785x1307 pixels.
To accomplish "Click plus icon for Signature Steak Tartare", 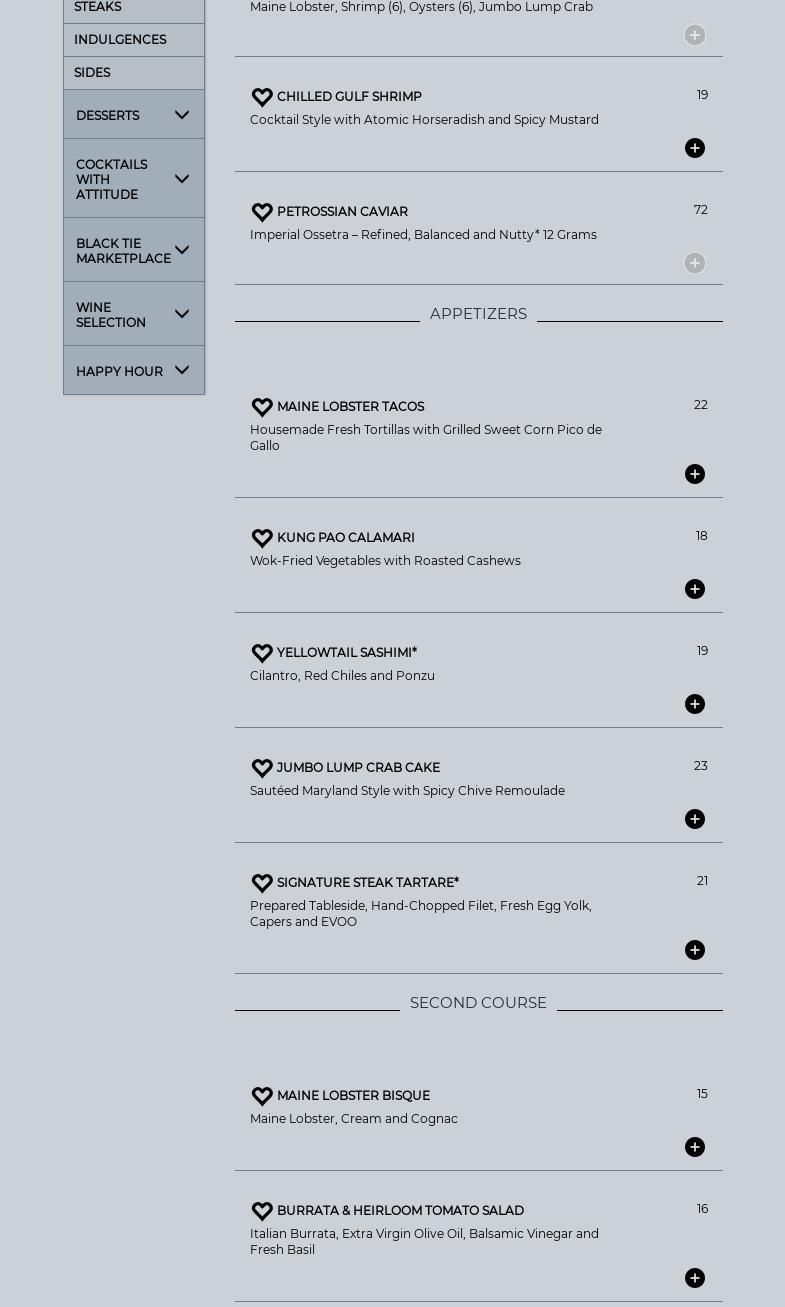I will point(695,950).
